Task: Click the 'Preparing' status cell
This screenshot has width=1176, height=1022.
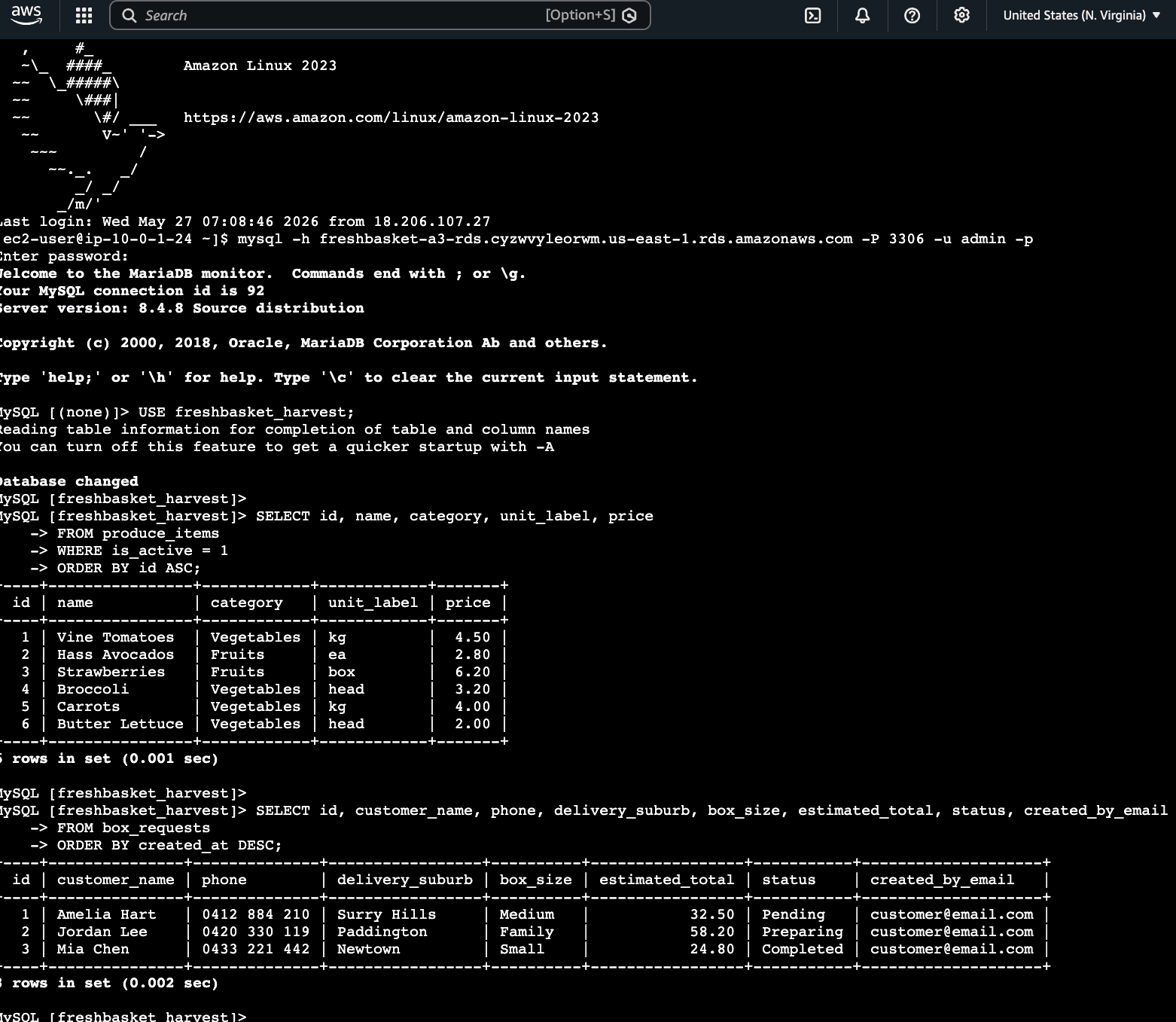Action: pyautogui.click(x=802, y=932)
